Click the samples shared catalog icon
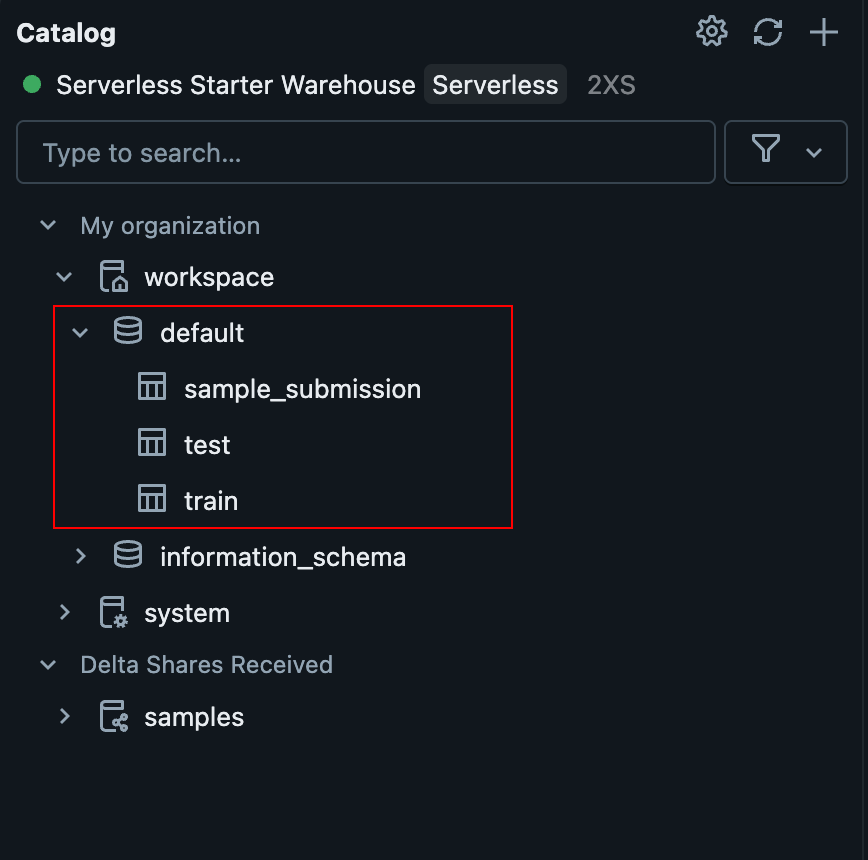Viewport: 868px width, 860px height. click(x=113, y=716)
